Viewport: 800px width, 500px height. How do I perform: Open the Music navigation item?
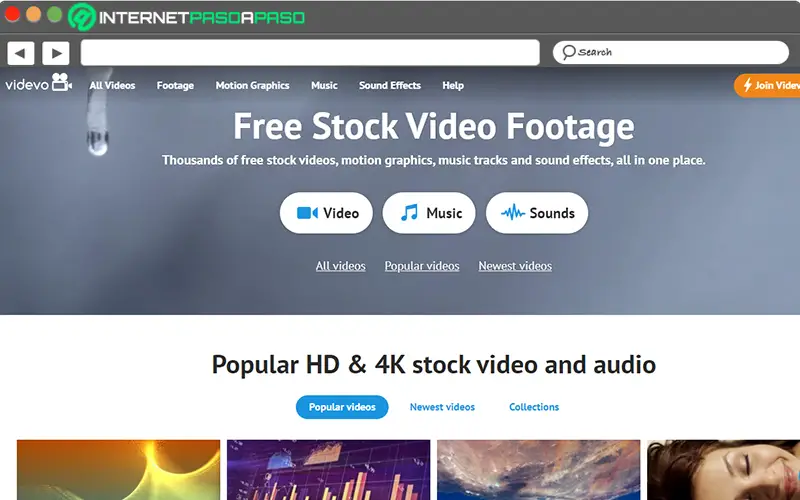[324, 85]
